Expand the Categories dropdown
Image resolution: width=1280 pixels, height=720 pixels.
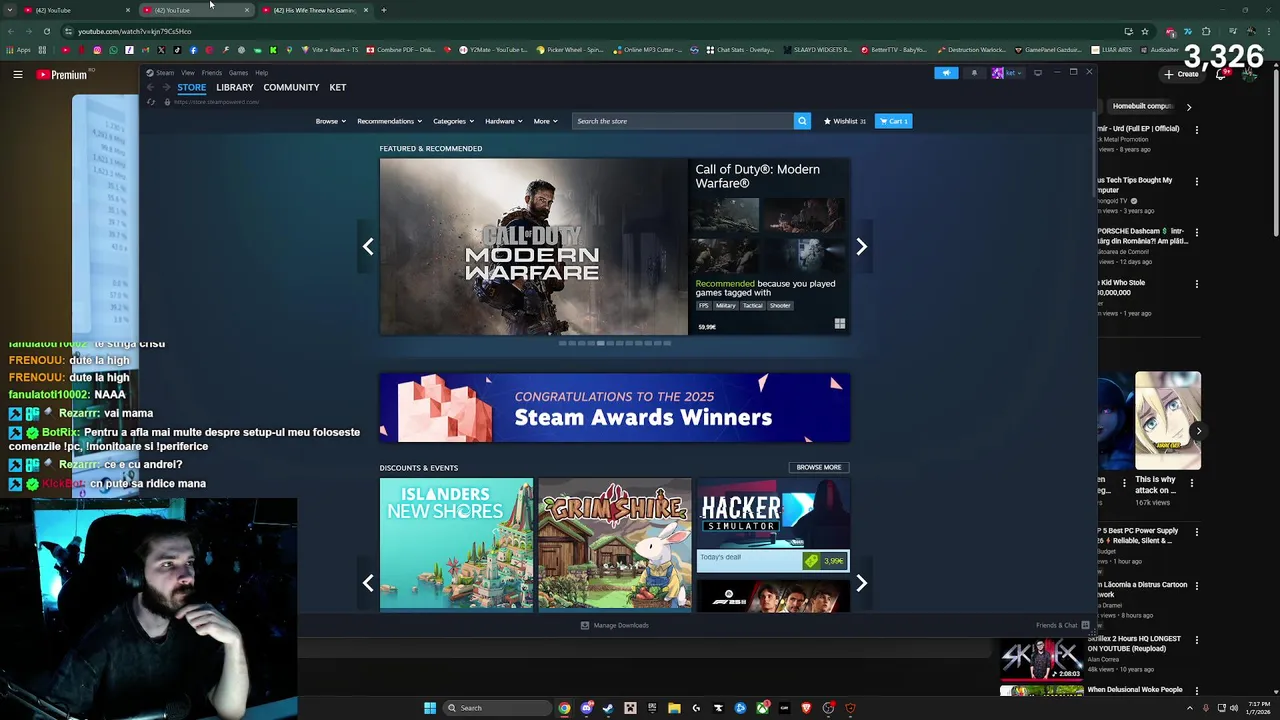click(x=453, y=121)
